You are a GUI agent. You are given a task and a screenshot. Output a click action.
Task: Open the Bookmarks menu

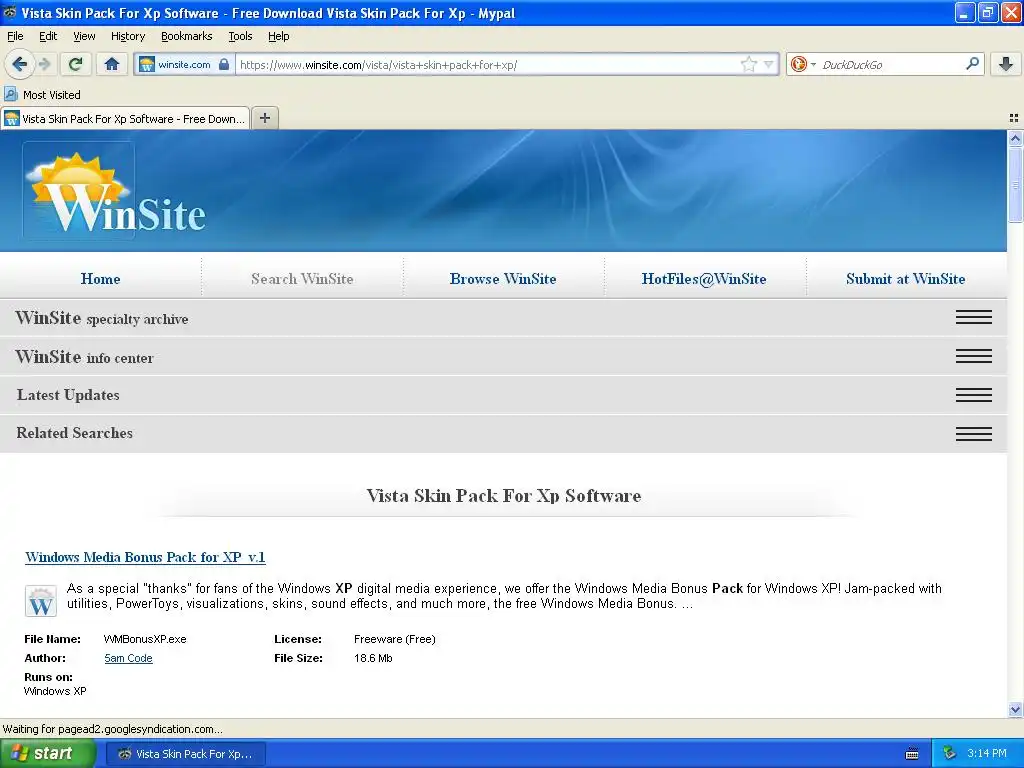click(x=186, y=36)
